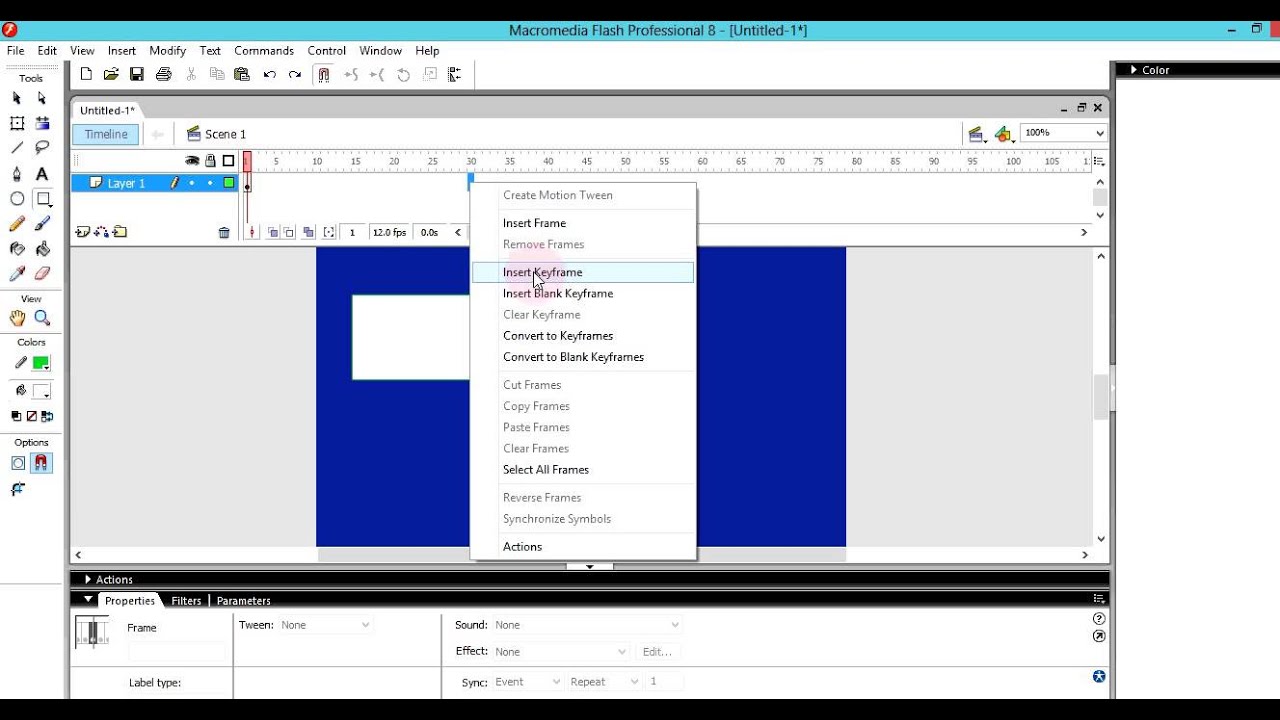Image resolution: width=1280 pixels, height=720 pixels.
Task: Open the Modify menu
Action: [167, 50]
